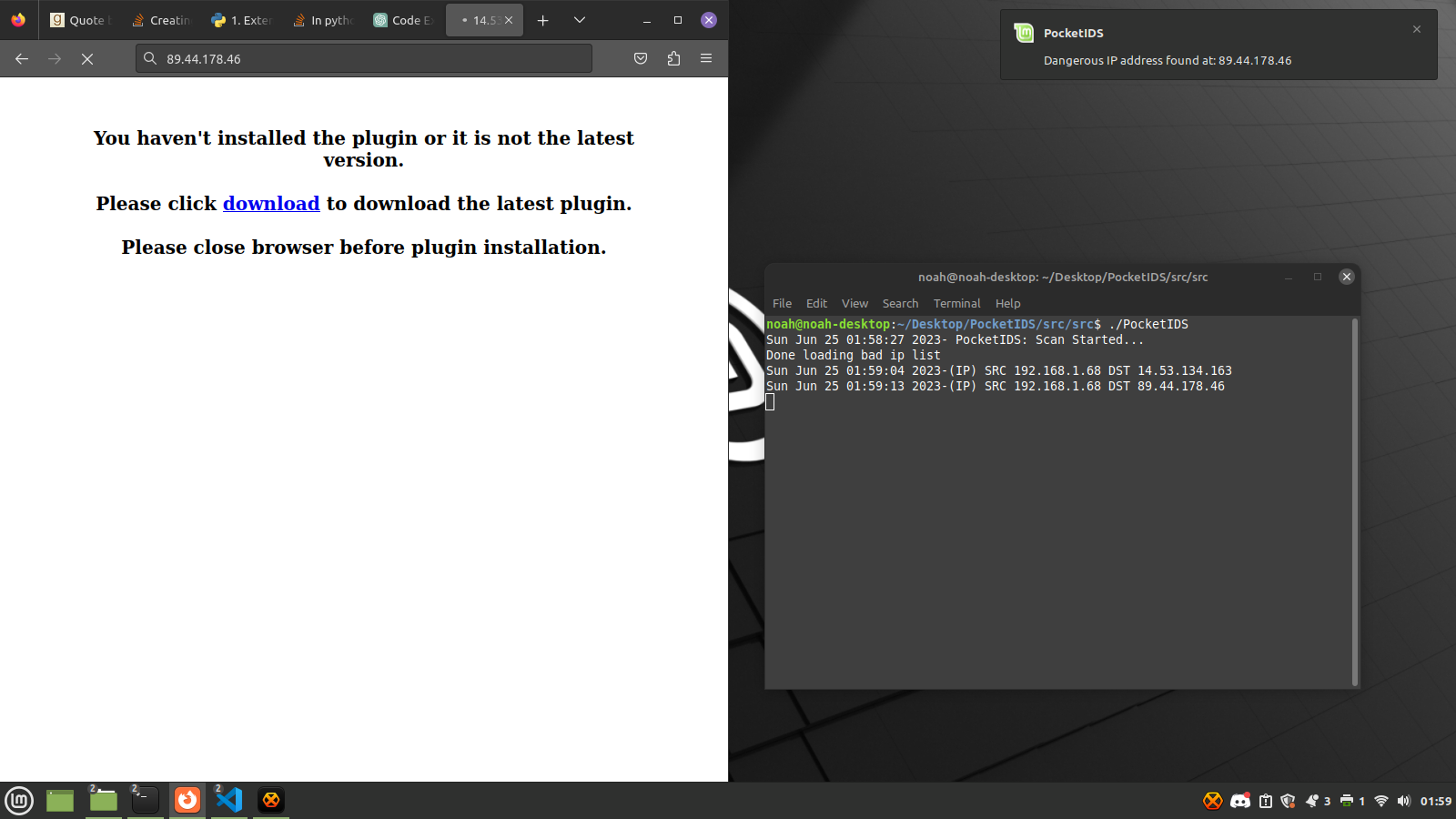
Task: Dismiss the PocketIDS notification
Action: click(1417, 29)
